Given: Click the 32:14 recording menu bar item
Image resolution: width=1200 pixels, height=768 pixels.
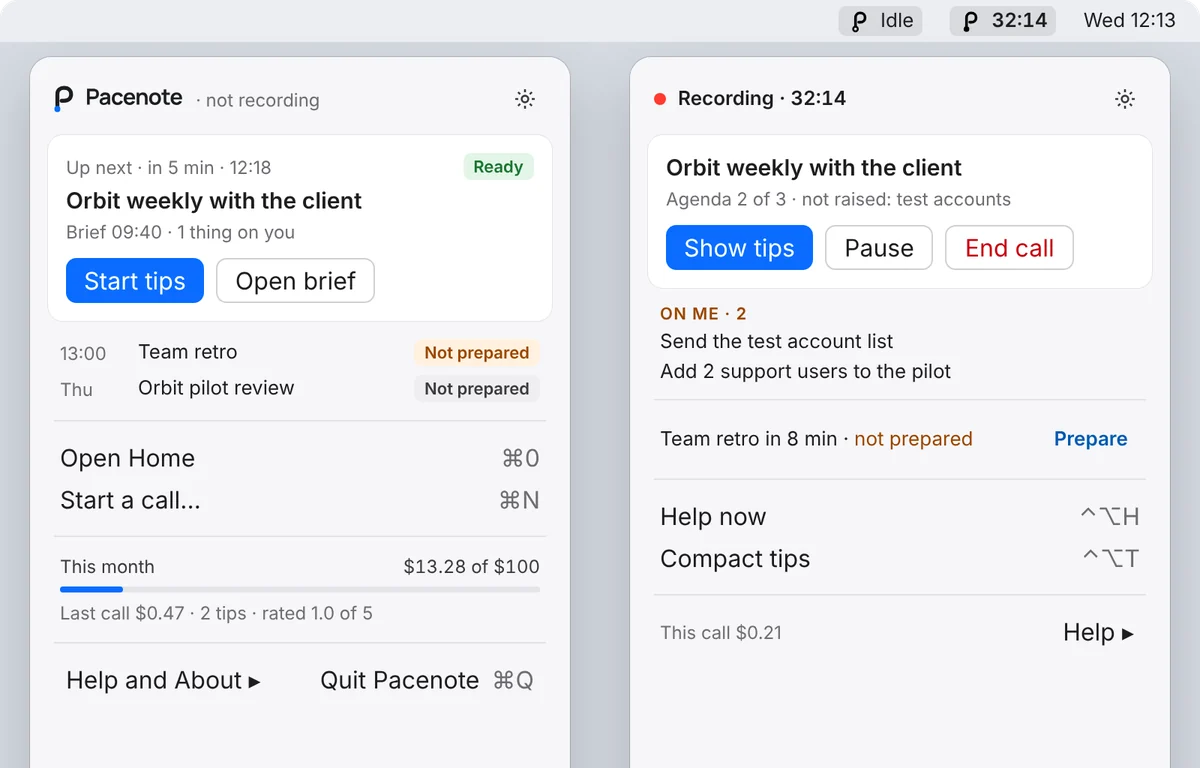Looking at the screenshot, I should coord(1002,21).
